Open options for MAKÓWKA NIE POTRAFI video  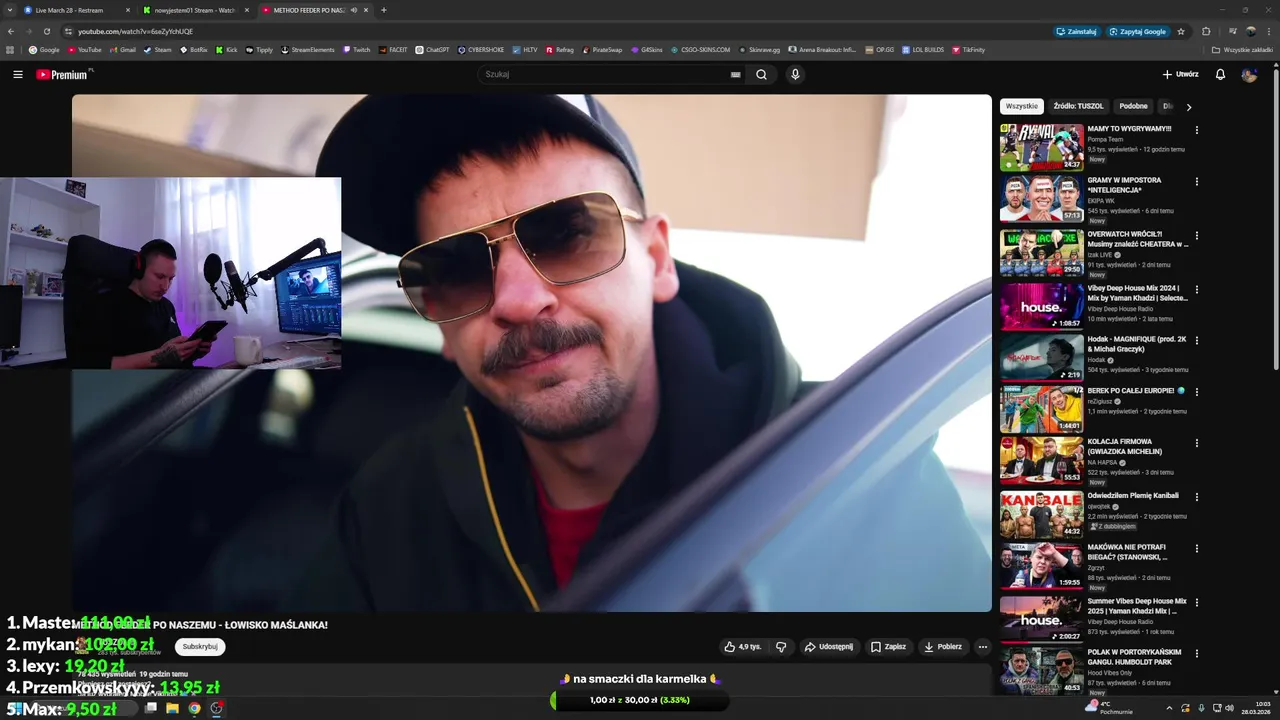tap(1196, 549)
